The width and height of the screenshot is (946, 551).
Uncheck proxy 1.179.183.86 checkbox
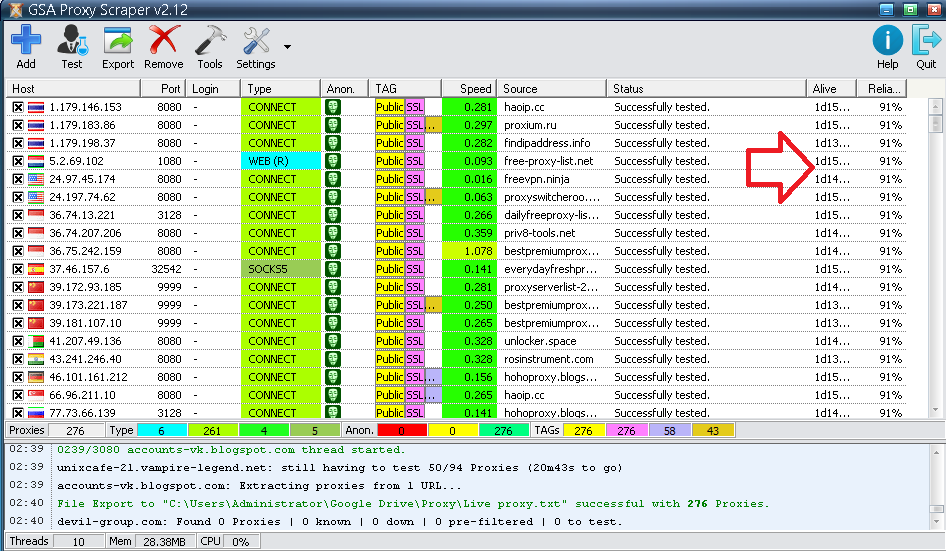(x=18, y=126)
